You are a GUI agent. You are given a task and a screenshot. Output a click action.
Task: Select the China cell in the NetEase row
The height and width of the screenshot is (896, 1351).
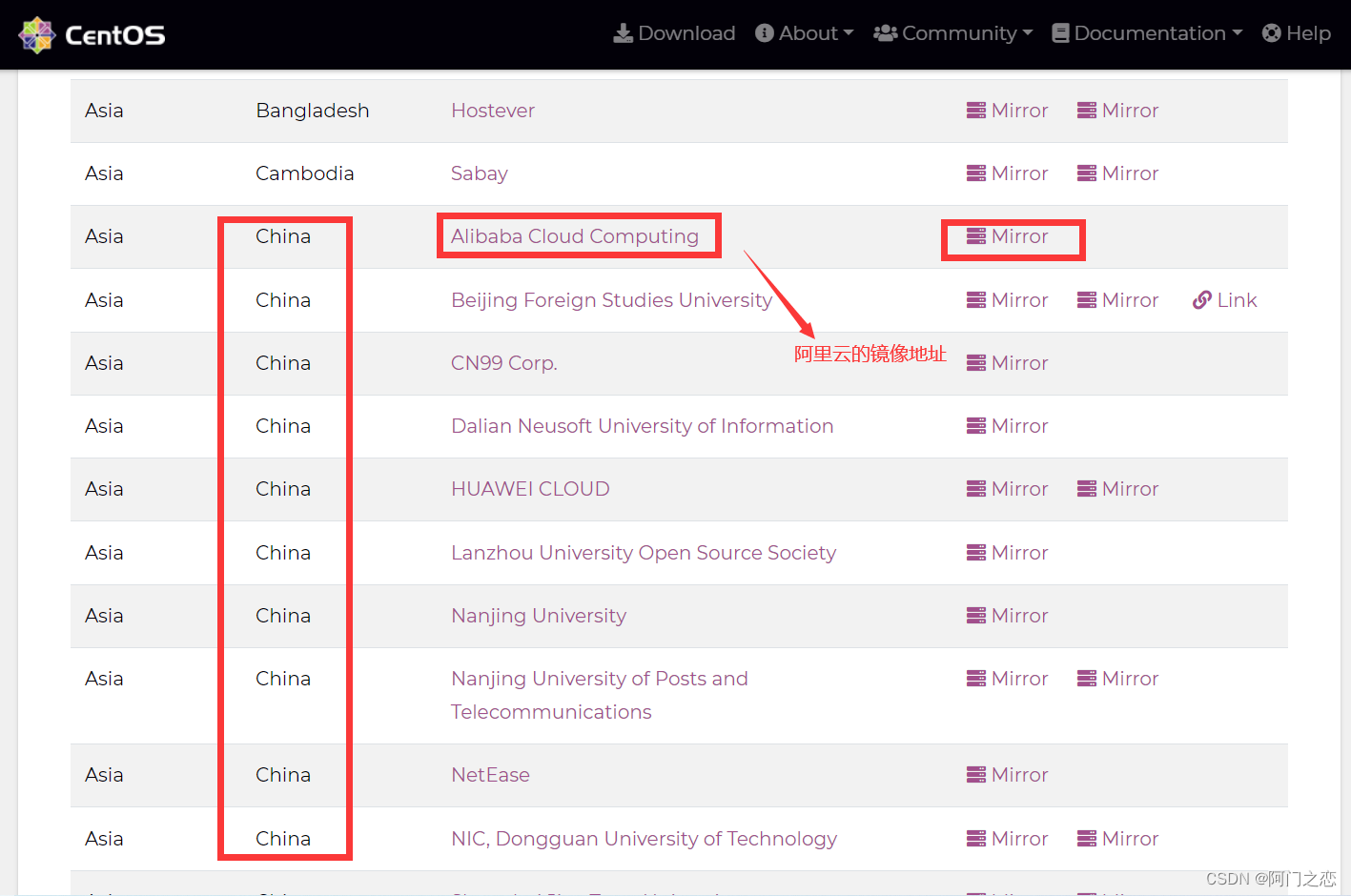pos(283,775)
